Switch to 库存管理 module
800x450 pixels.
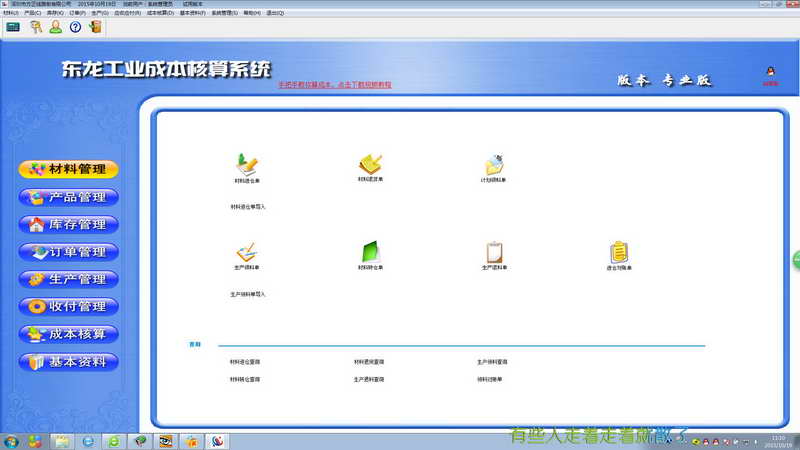69,224
